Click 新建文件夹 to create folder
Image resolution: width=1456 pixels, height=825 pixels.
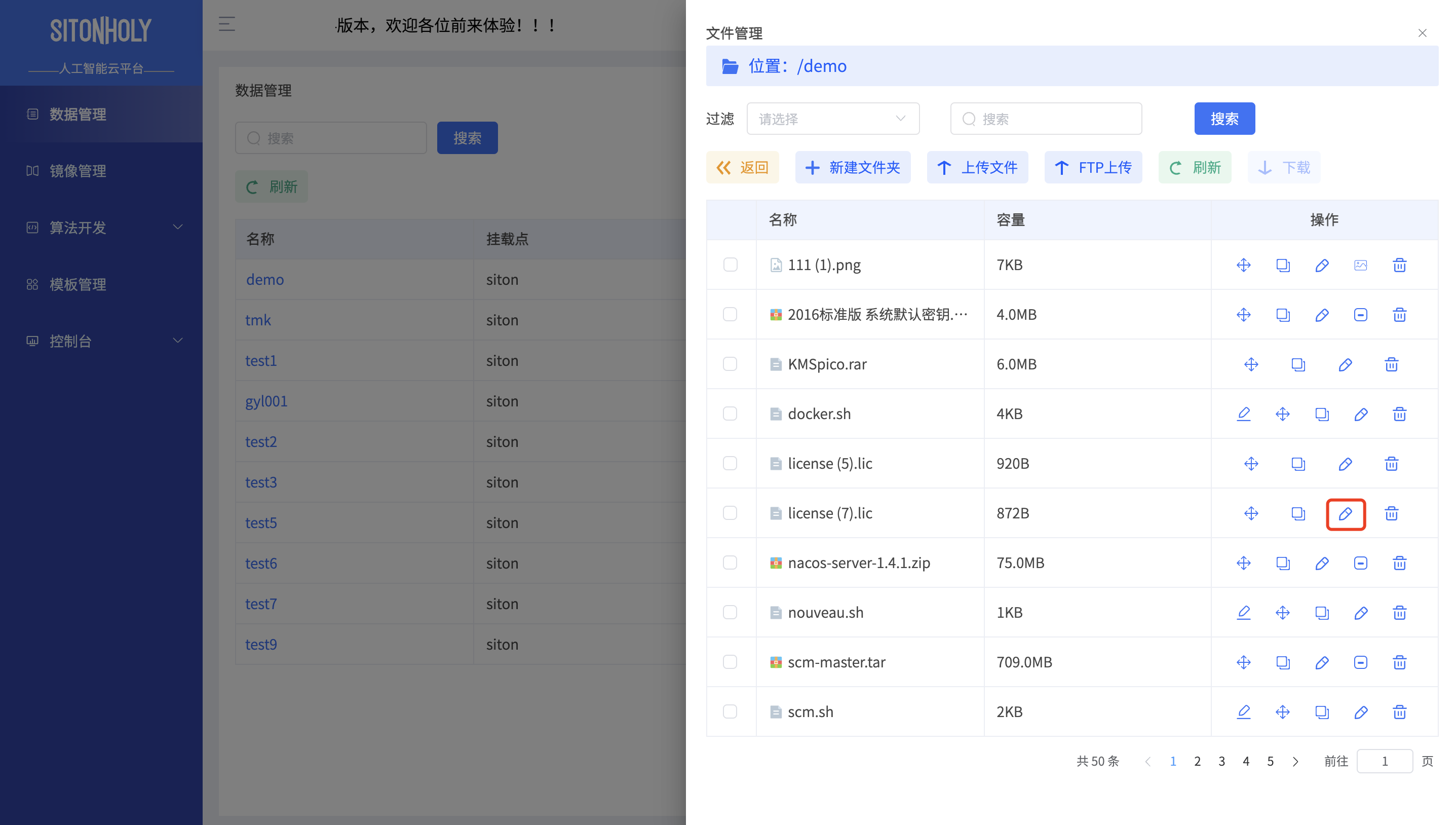tap(852, 167)
